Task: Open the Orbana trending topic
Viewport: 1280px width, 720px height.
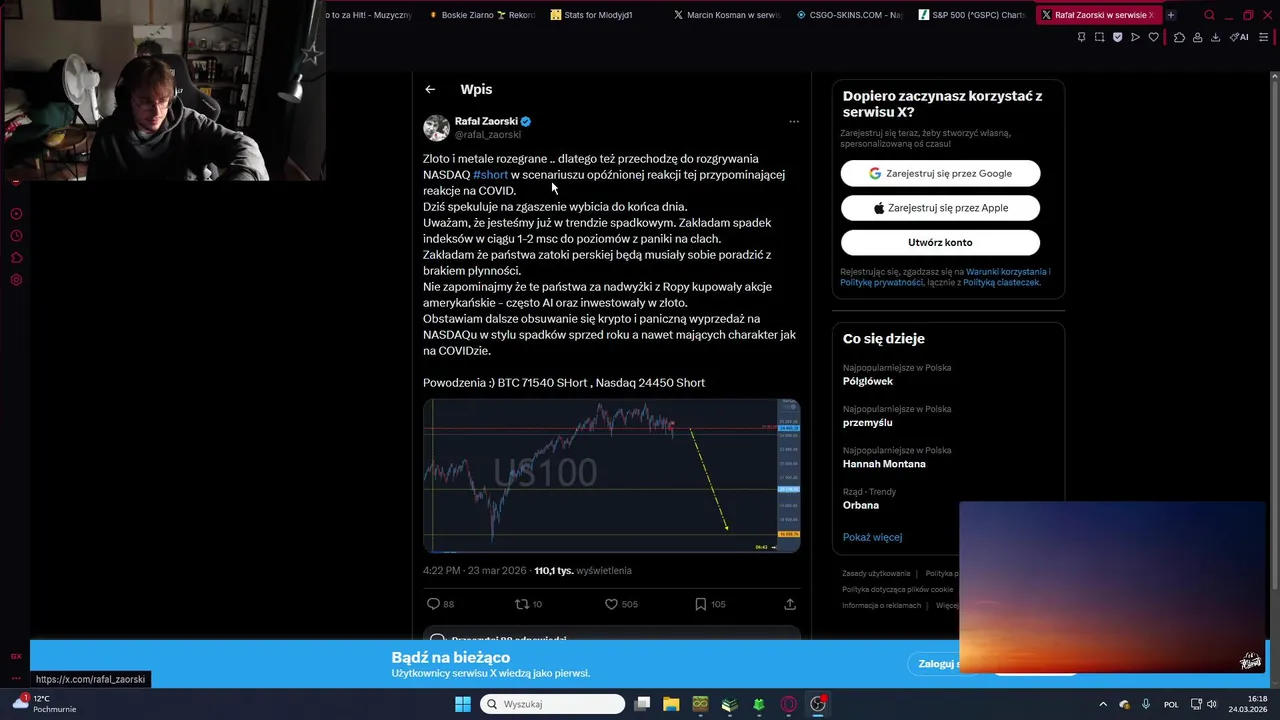Action: tap(861, 505)
